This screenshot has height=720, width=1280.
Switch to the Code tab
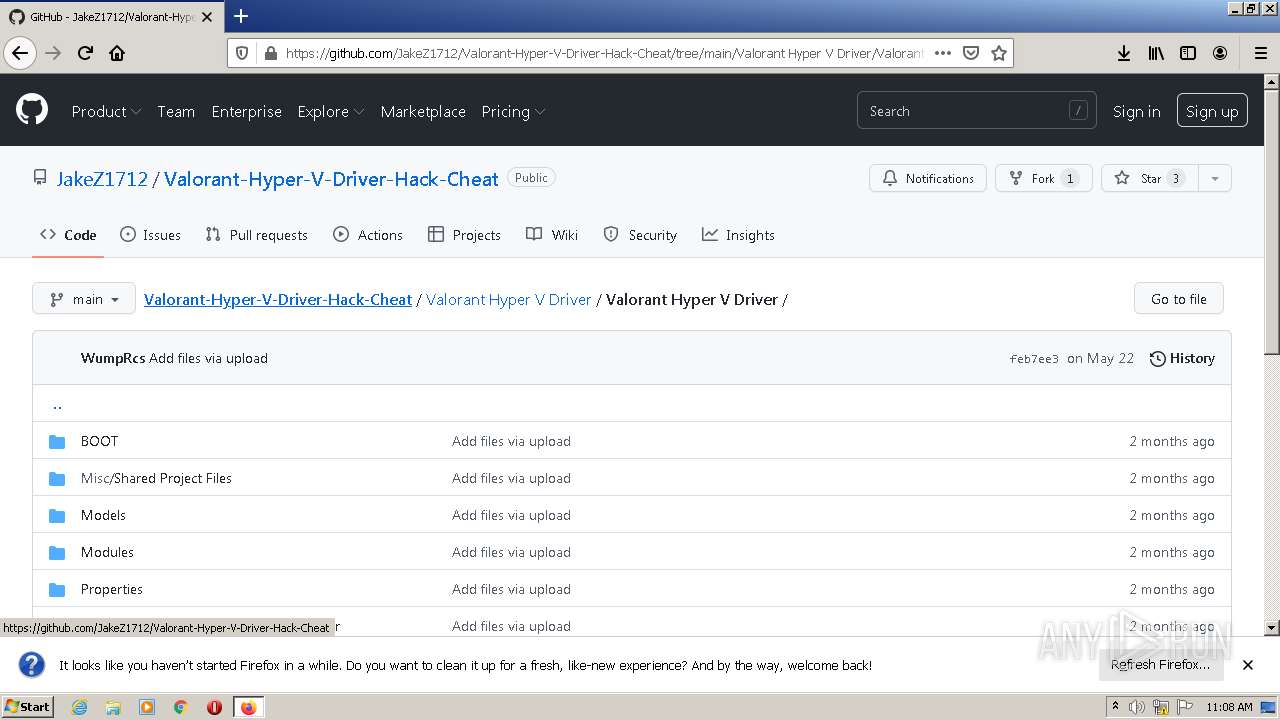click(68, 235)
